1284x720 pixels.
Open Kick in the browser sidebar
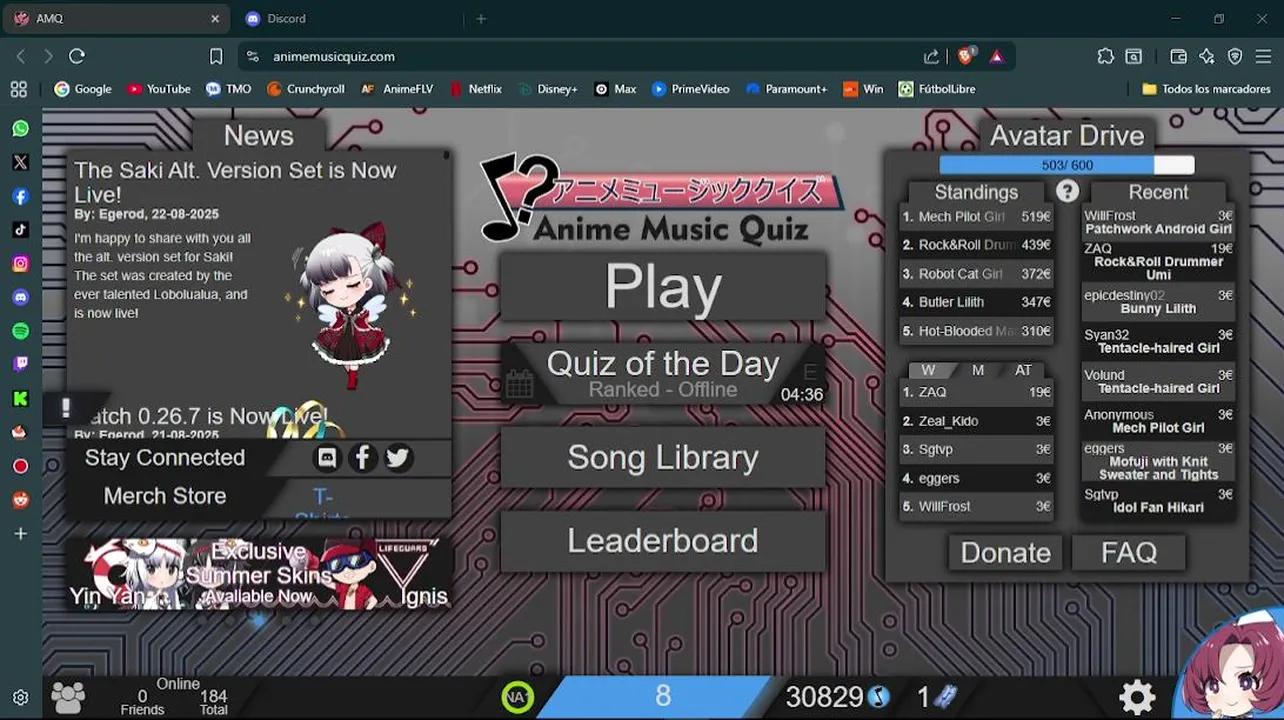pyautogui.click(x=20, y=398)
